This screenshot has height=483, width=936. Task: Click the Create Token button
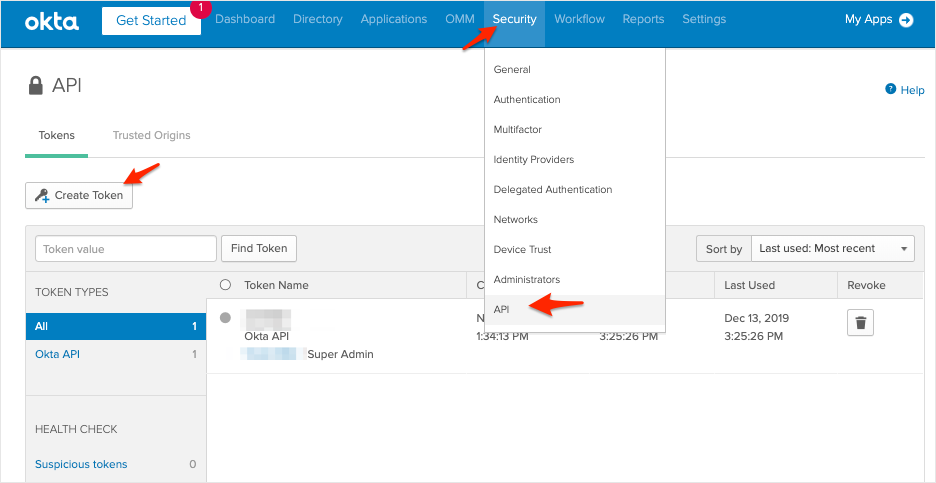tap(79, 196)
